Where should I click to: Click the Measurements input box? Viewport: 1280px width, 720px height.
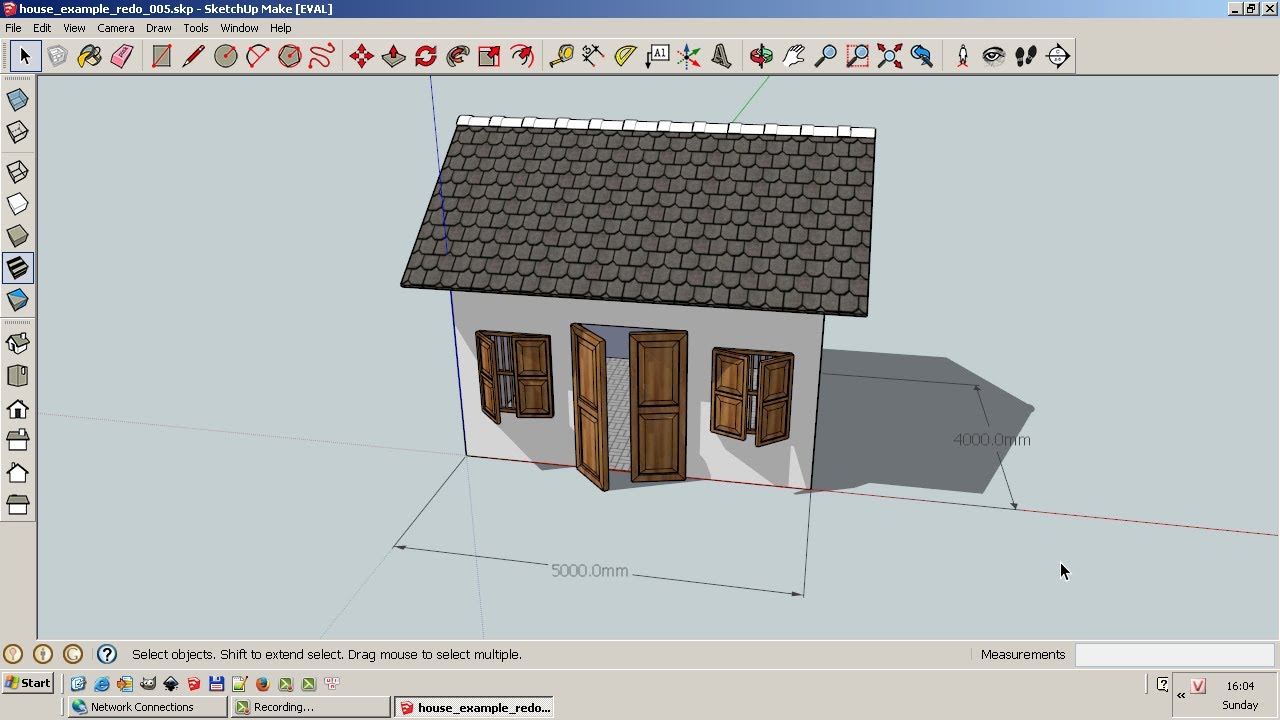1174,655
